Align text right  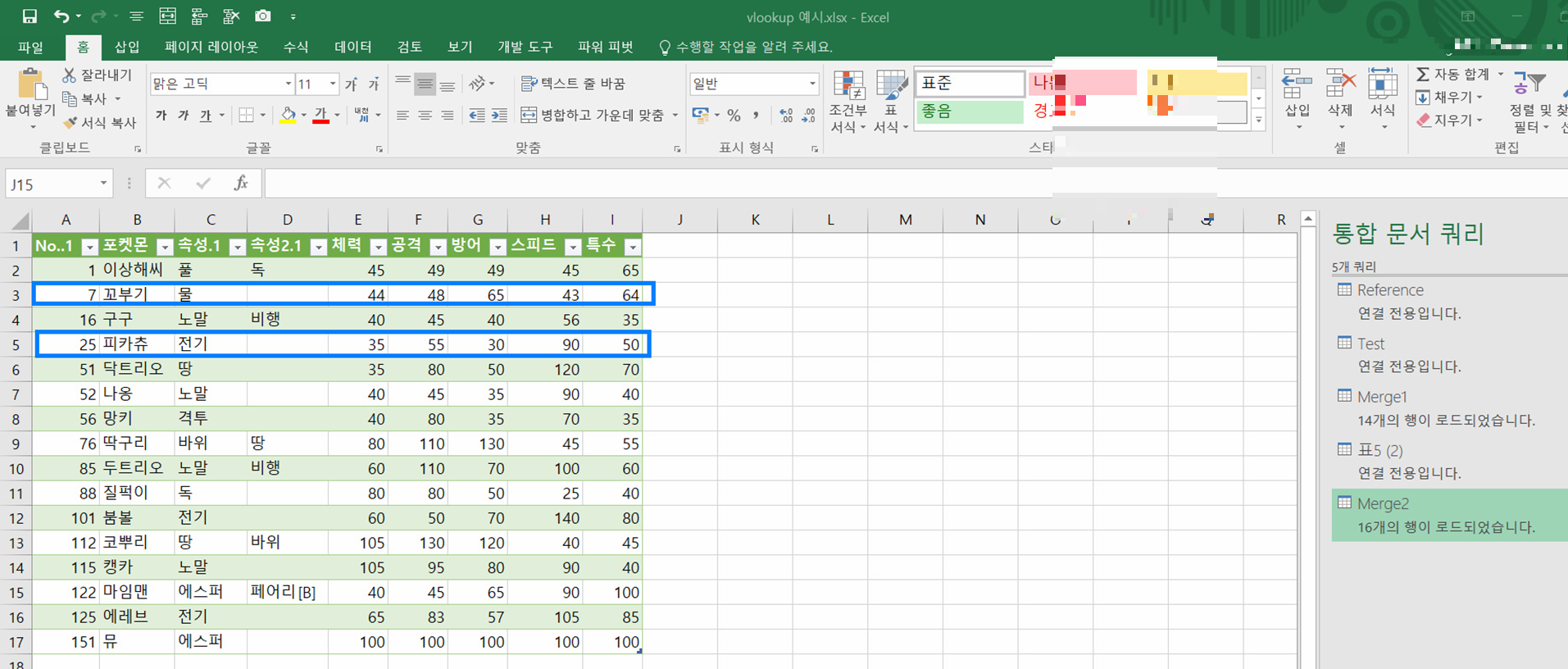point(447,116)
